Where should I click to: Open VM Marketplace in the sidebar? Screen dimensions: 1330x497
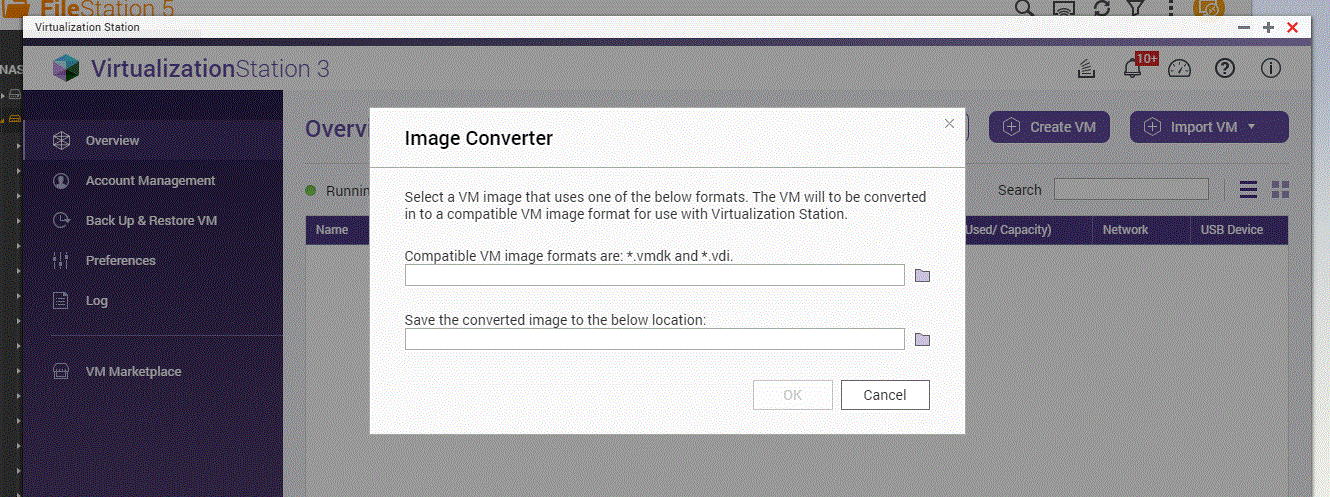(x=153, y=372)
